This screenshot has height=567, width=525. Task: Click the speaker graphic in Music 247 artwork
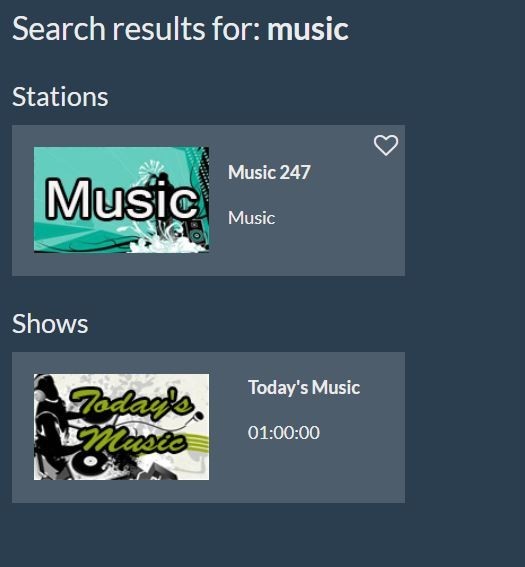(196, 231)
